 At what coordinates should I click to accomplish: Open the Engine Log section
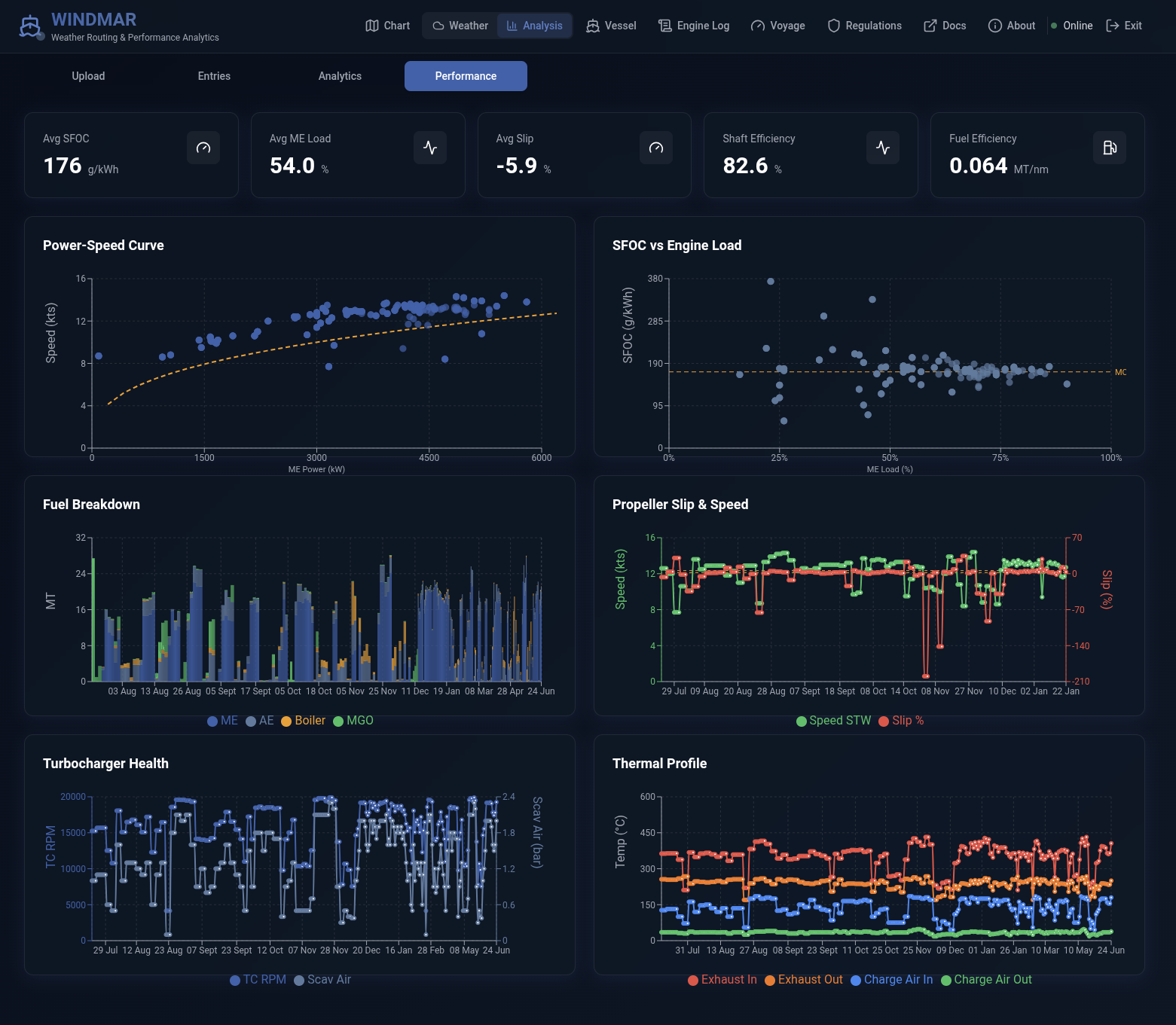click(x=694, y=26)
